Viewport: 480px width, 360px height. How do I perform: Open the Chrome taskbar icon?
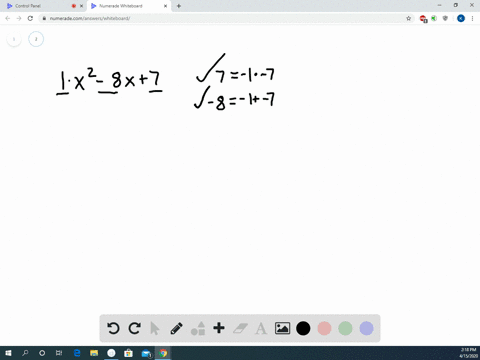[x=163, y=353]
